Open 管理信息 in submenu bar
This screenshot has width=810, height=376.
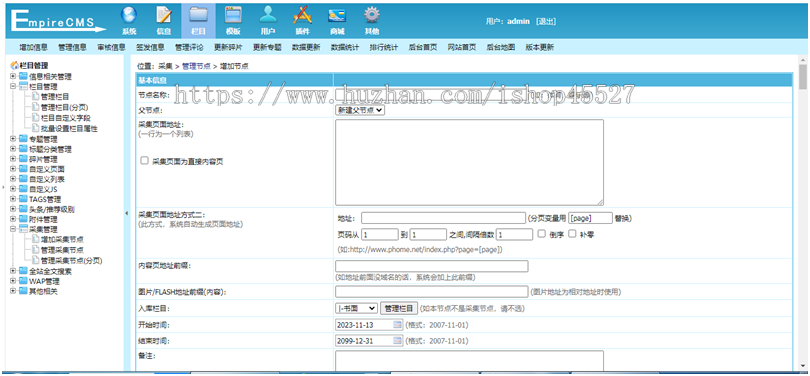click(72, 47)
